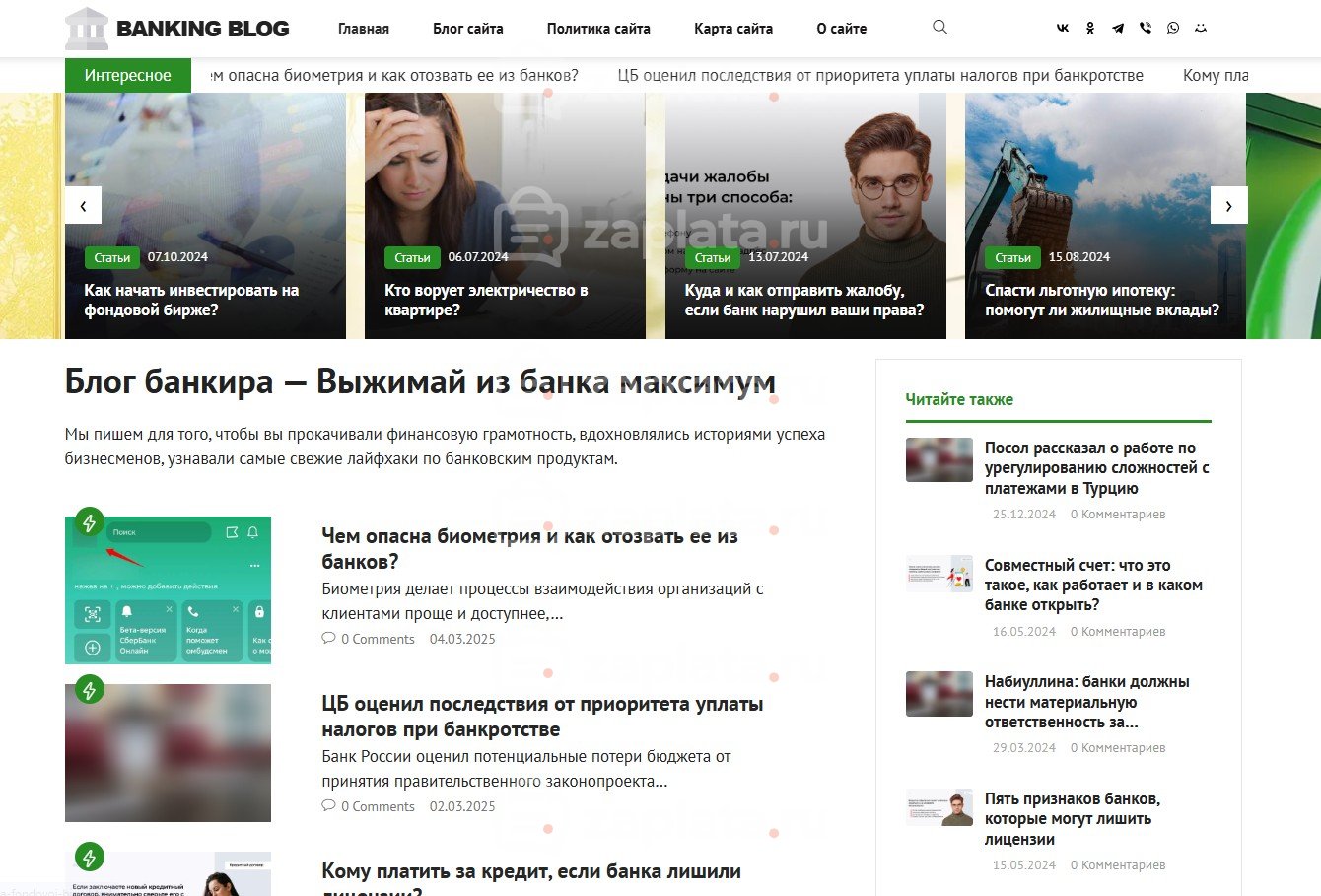Screen dimensions: 1321x896
Task: Show previous slide with left carousel arrow
Action: (84, 206)
